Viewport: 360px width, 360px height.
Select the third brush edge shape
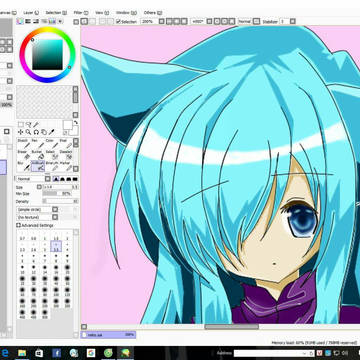point(69,179)
